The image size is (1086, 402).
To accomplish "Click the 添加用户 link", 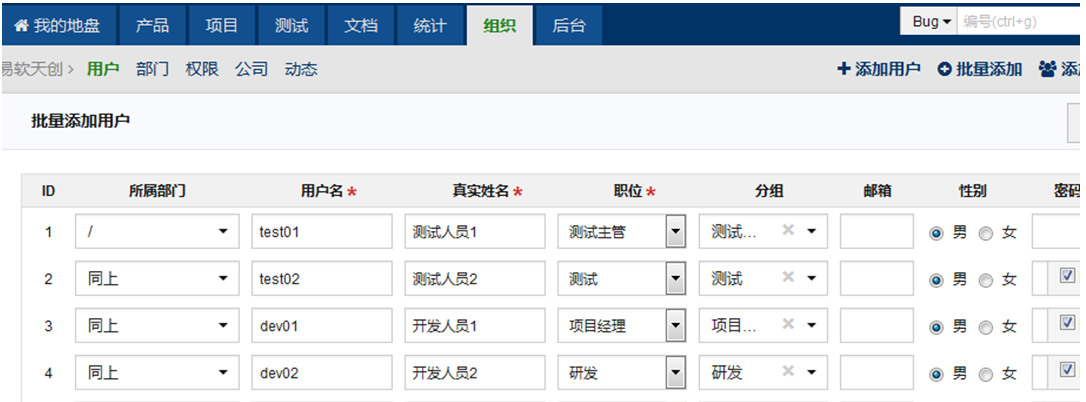I will click(879, 69).
